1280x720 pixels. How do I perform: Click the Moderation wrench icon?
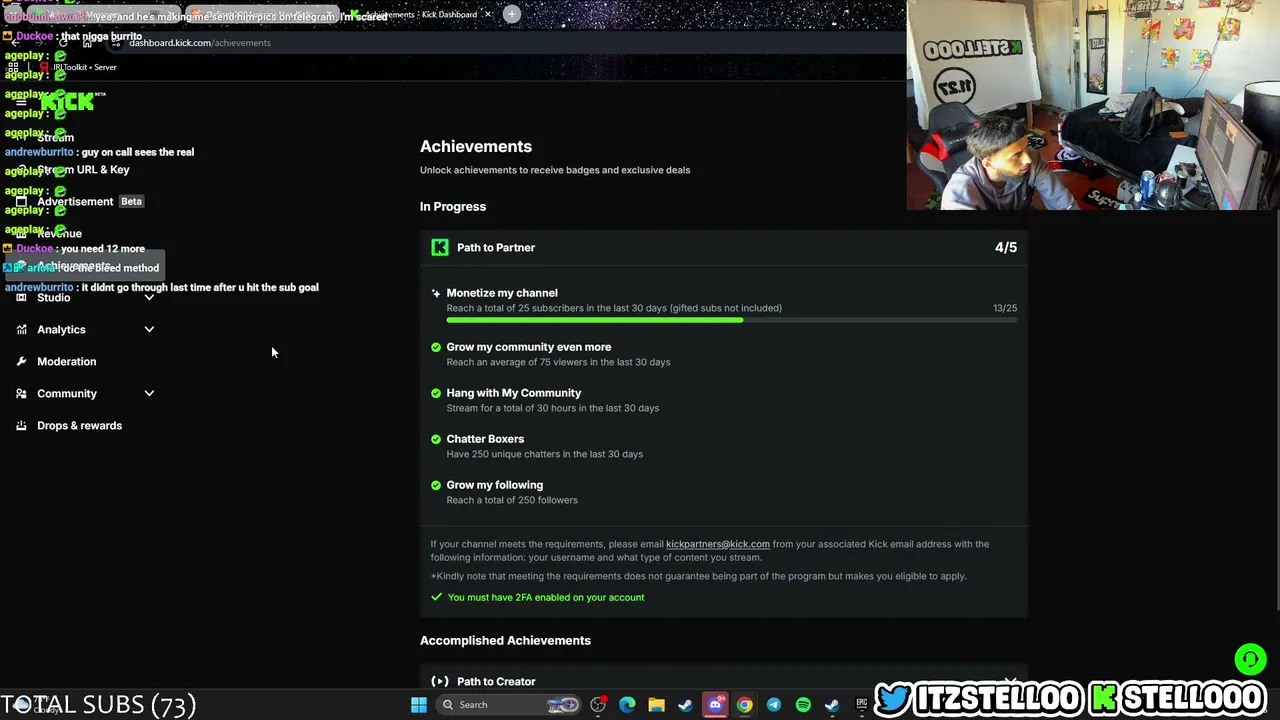[21, 361]
